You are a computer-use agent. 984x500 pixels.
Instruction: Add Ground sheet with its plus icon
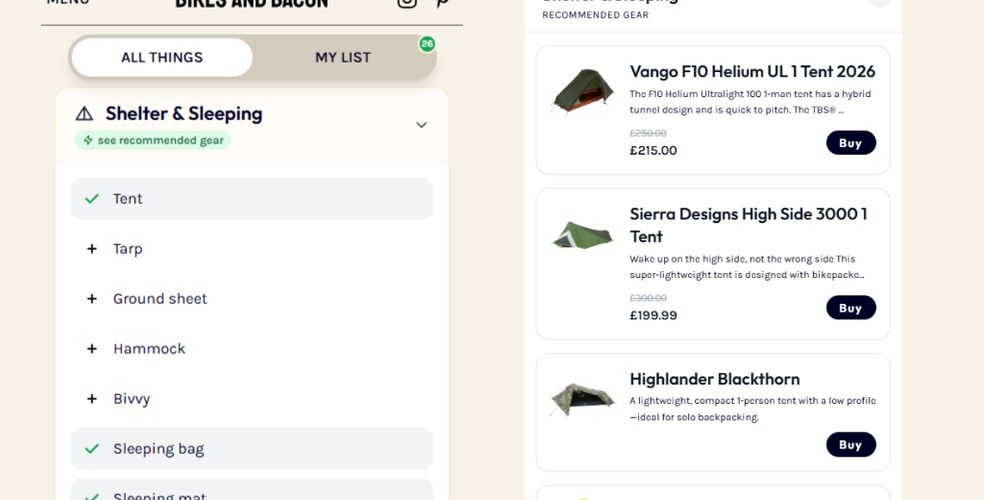(x=92, y=299)
